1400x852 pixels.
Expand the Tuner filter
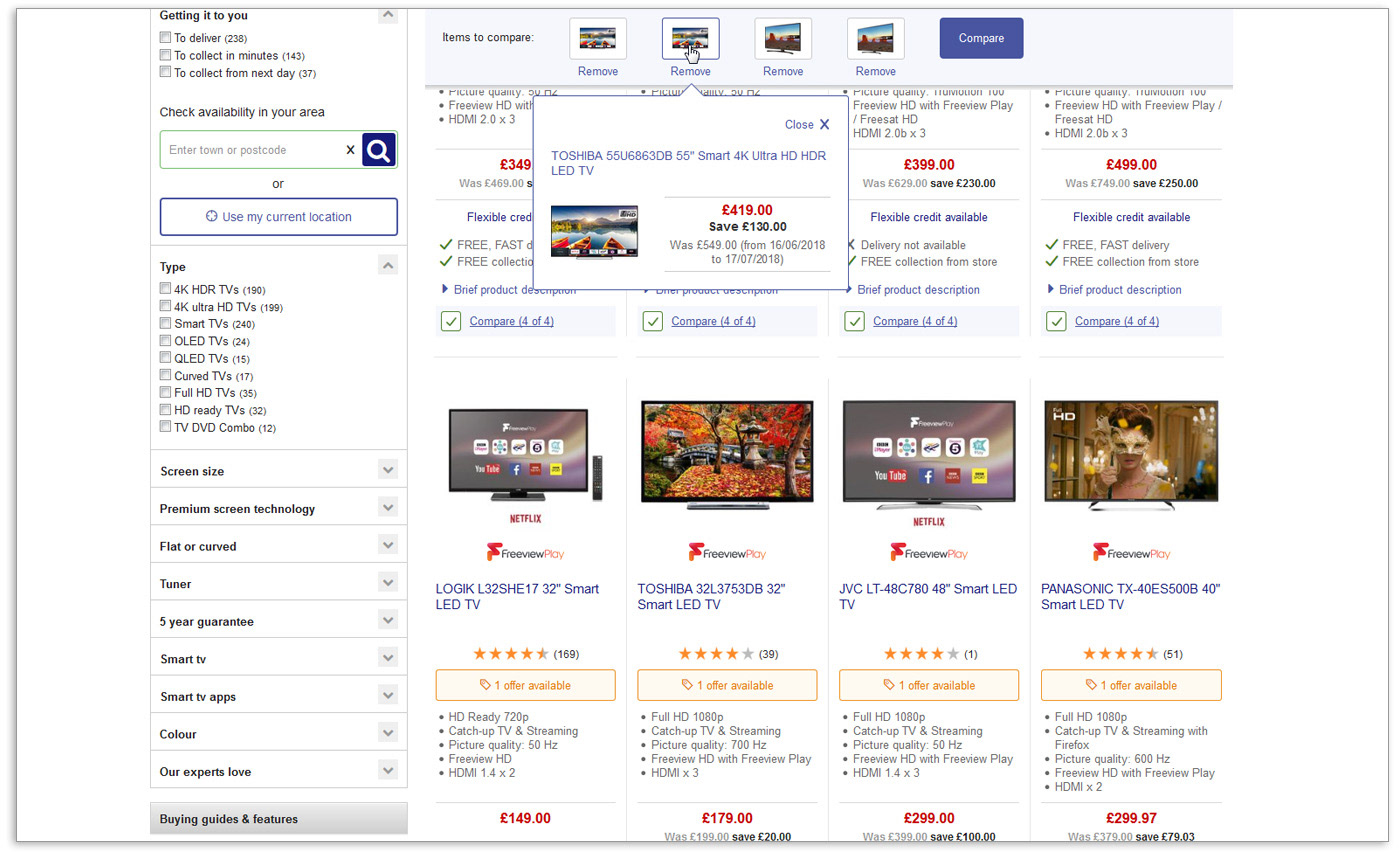click(x=388, y=582)
